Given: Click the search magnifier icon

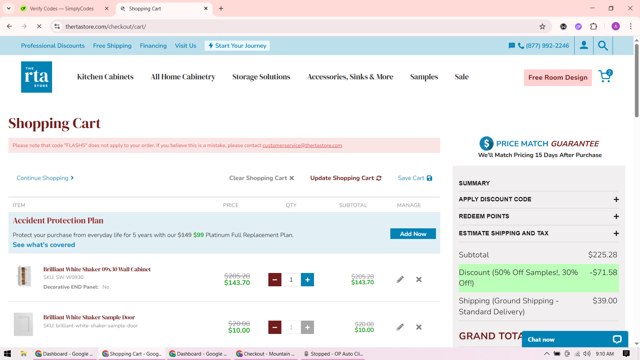Looking at the screenshot, I should 603,46.
